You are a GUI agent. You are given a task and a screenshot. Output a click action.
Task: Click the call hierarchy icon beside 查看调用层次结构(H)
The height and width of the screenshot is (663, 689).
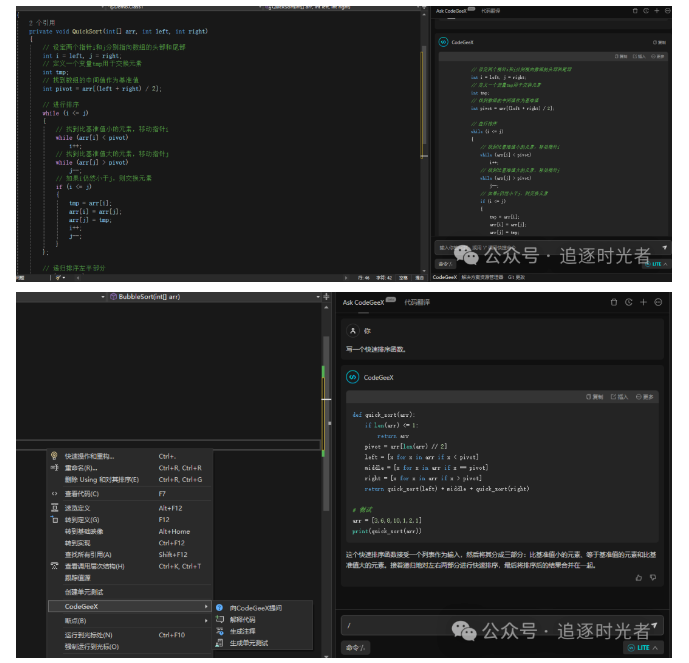coord(54,566)
